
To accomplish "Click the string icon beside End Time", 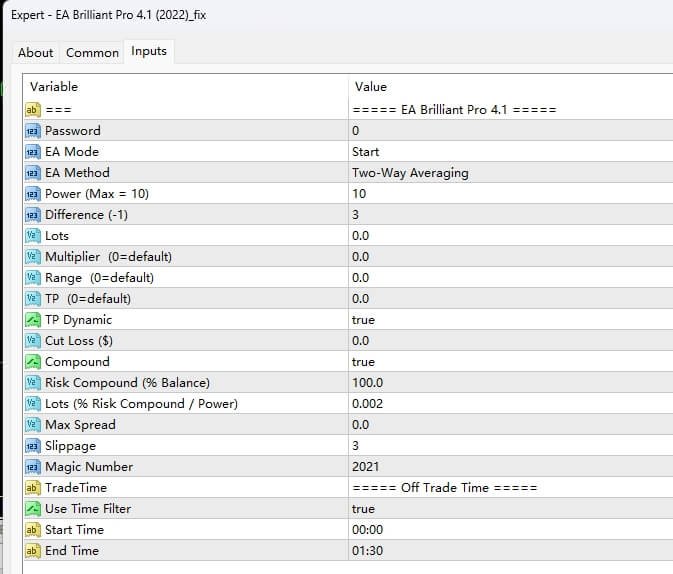I will point(33,551).
